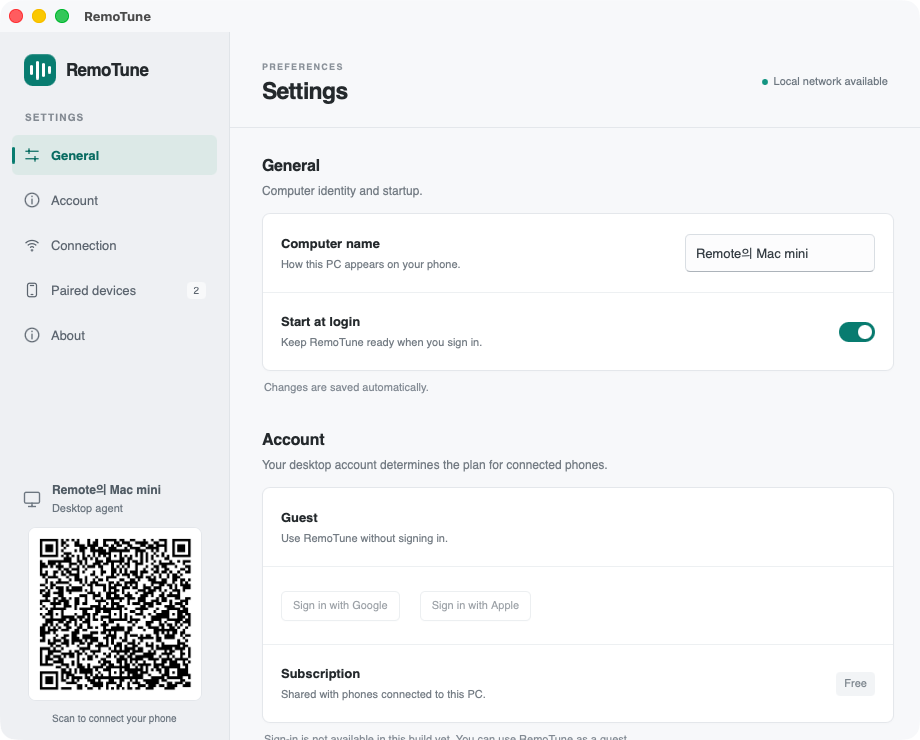The height and width of the screenshot is (740, 920).
Task: Click the 'How this PC appears on your phone.' text
Action: click(371, 264)
